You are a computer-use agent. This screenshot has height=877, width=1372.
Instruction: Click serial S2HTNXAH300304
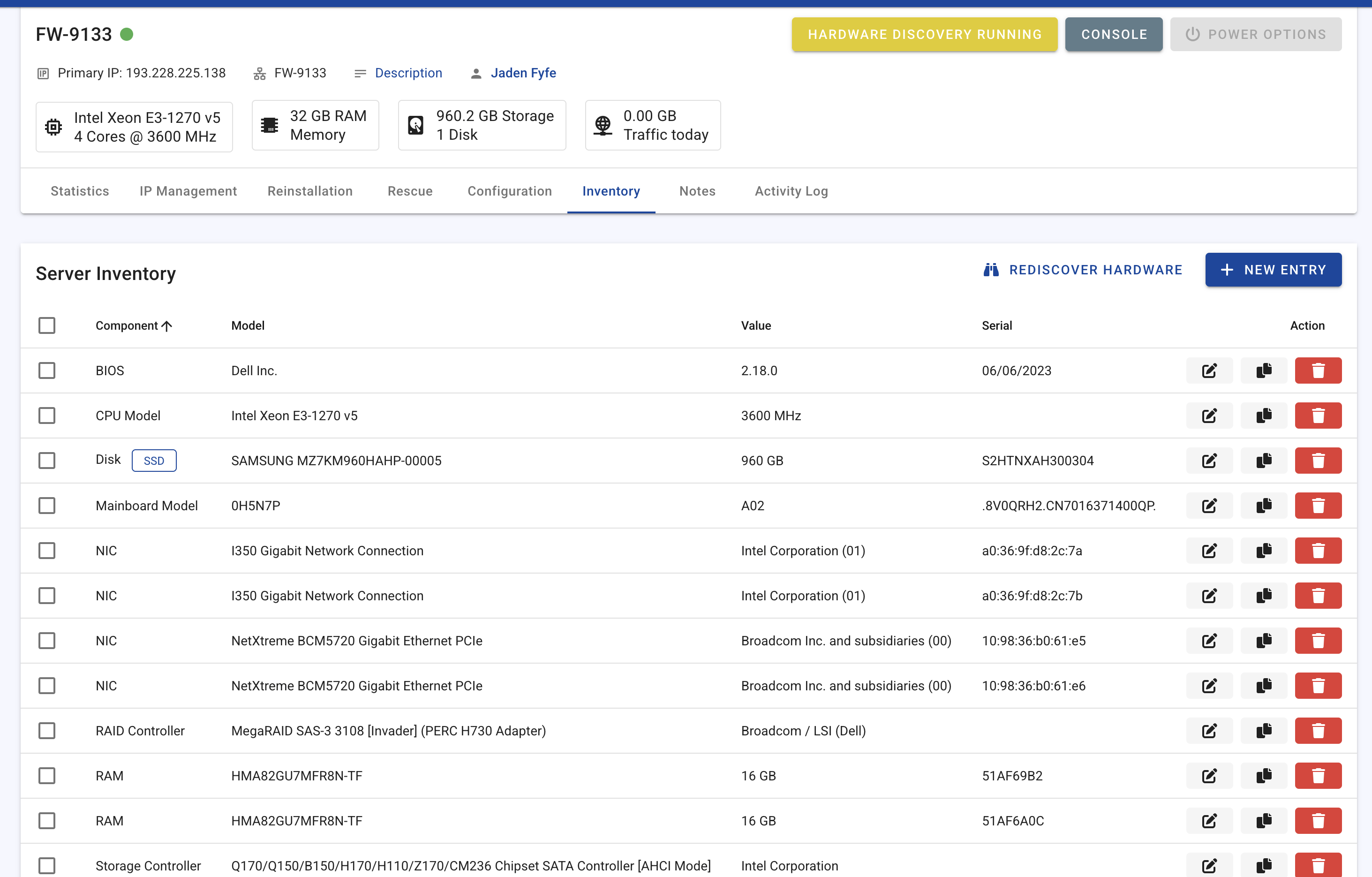(x=1038, y=461)
